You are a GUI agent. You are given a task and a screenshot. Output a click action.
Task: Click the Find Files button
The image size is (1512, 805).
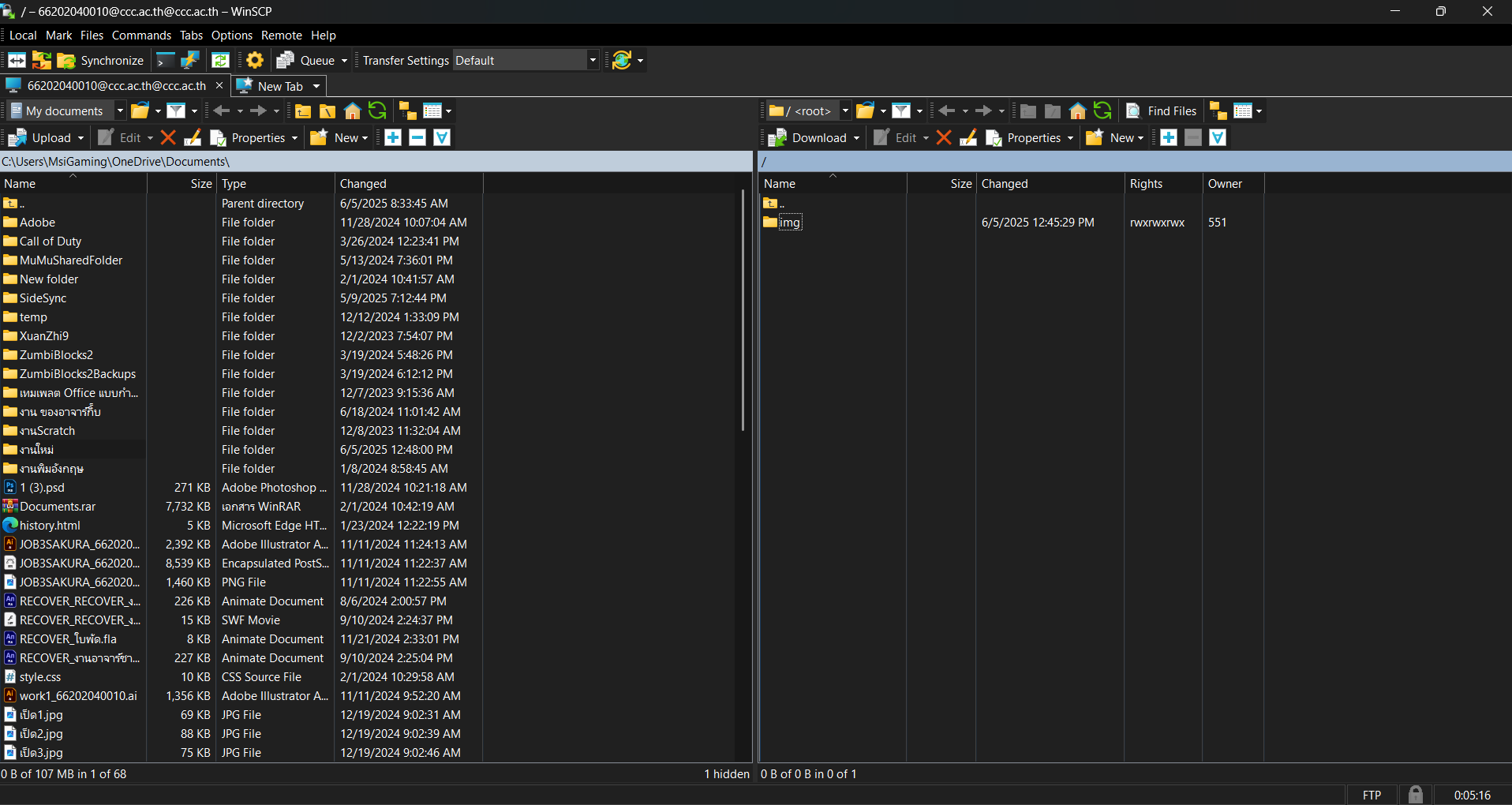1162,110
